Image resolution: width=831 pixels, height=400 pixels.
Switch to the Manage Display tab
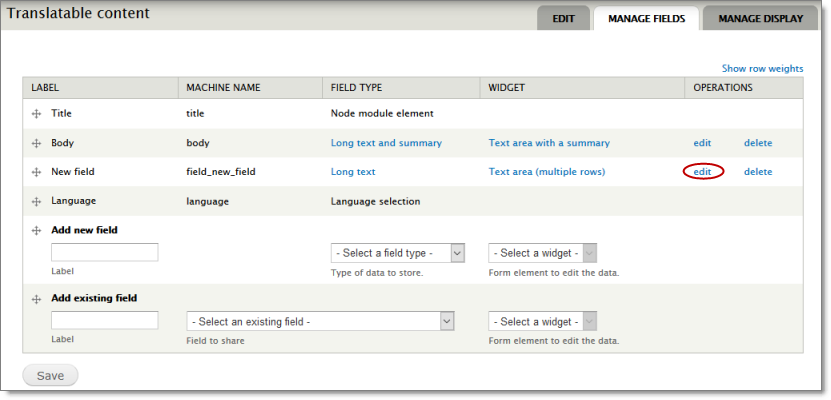coord(760,18)
